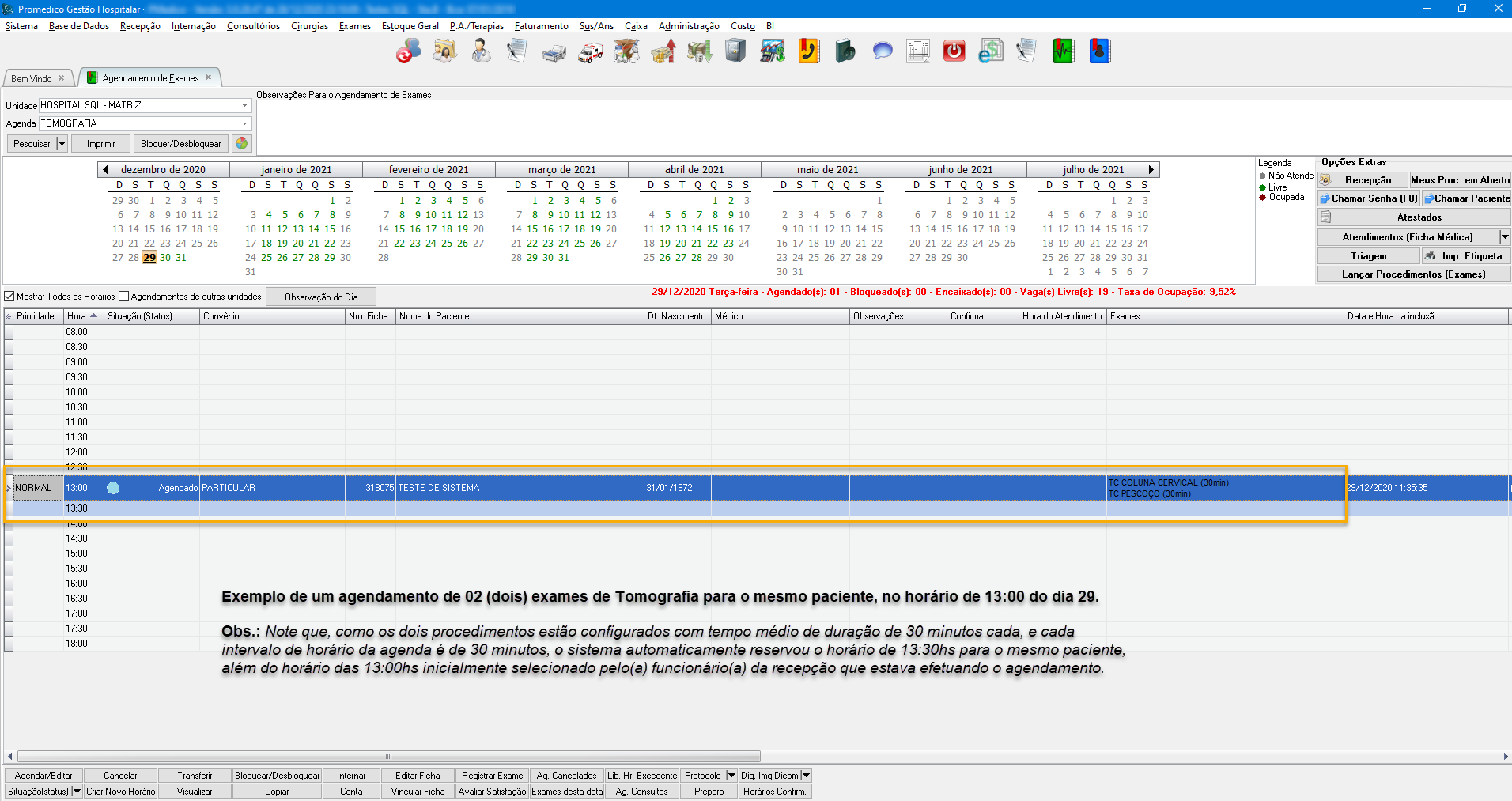Image resolution: width=1512 pixels, height=801 pixels.
Task: Open the Faturamento menu
Action: 541,26
